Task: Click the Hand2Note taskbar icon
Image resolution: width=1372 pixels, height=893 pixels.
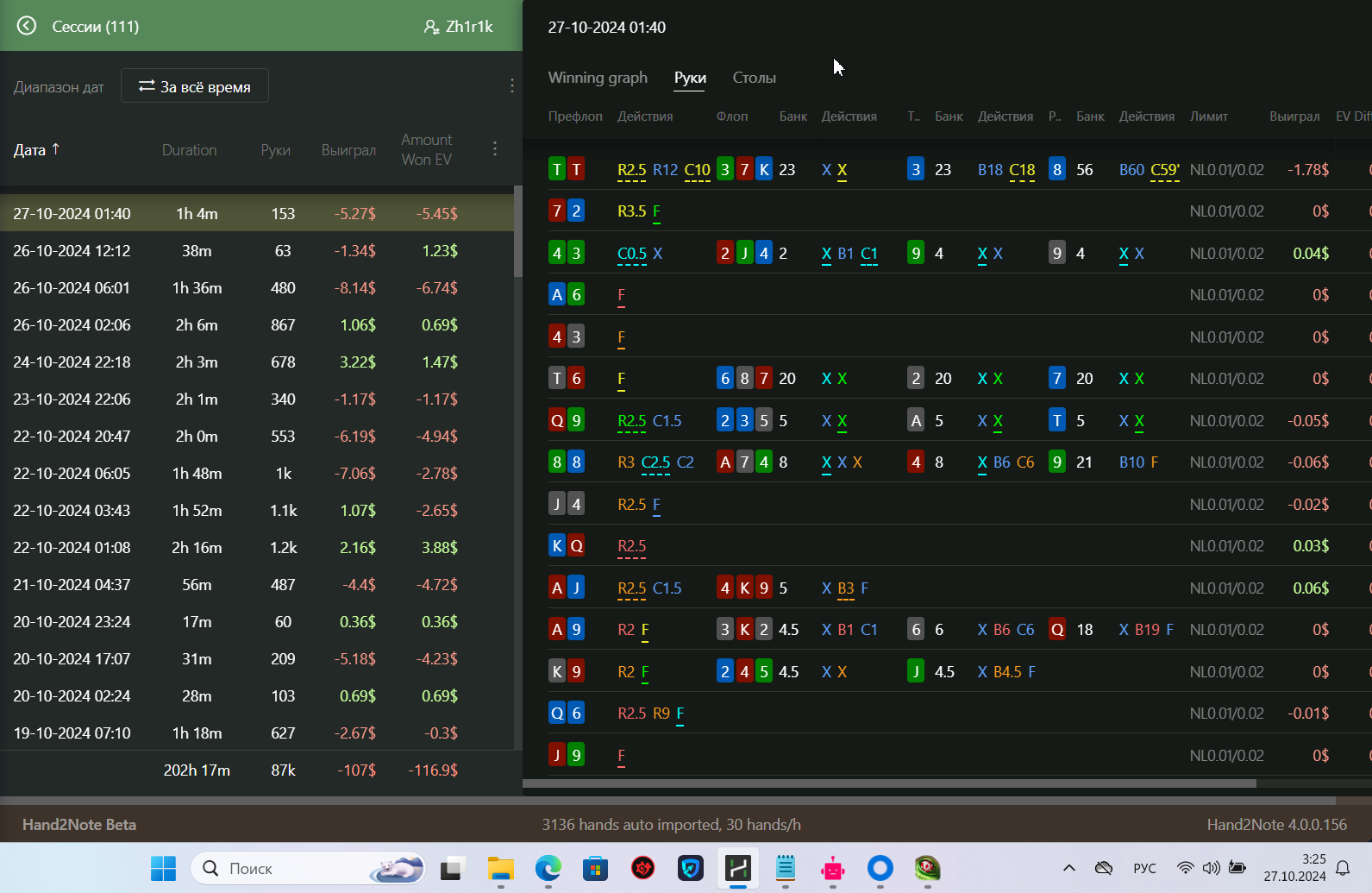Action: [x=738, y=868]
